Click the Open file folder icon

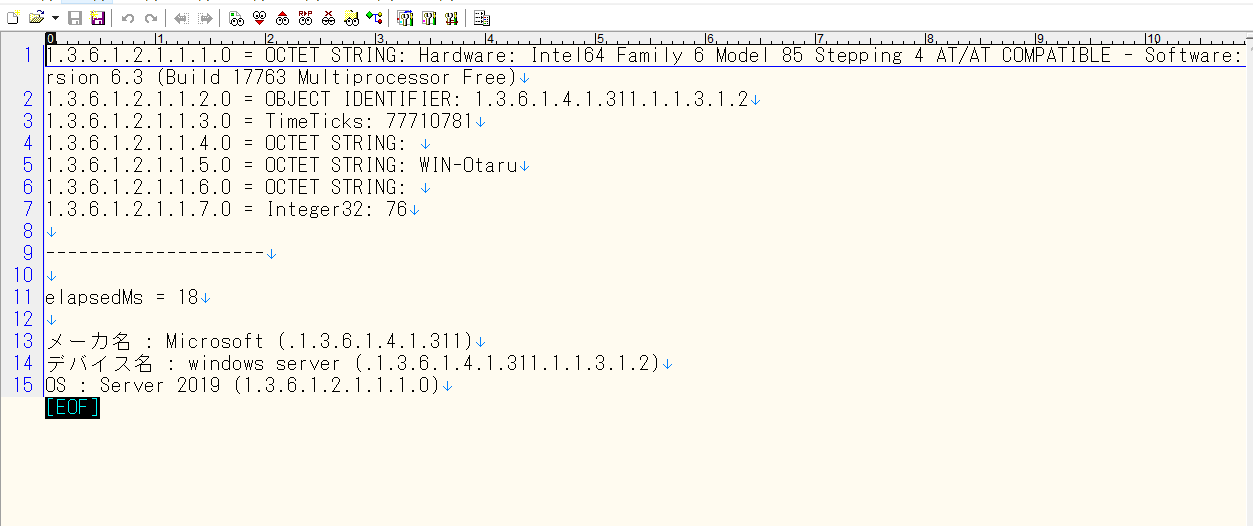pyautogui.click(x=36, y=18)
